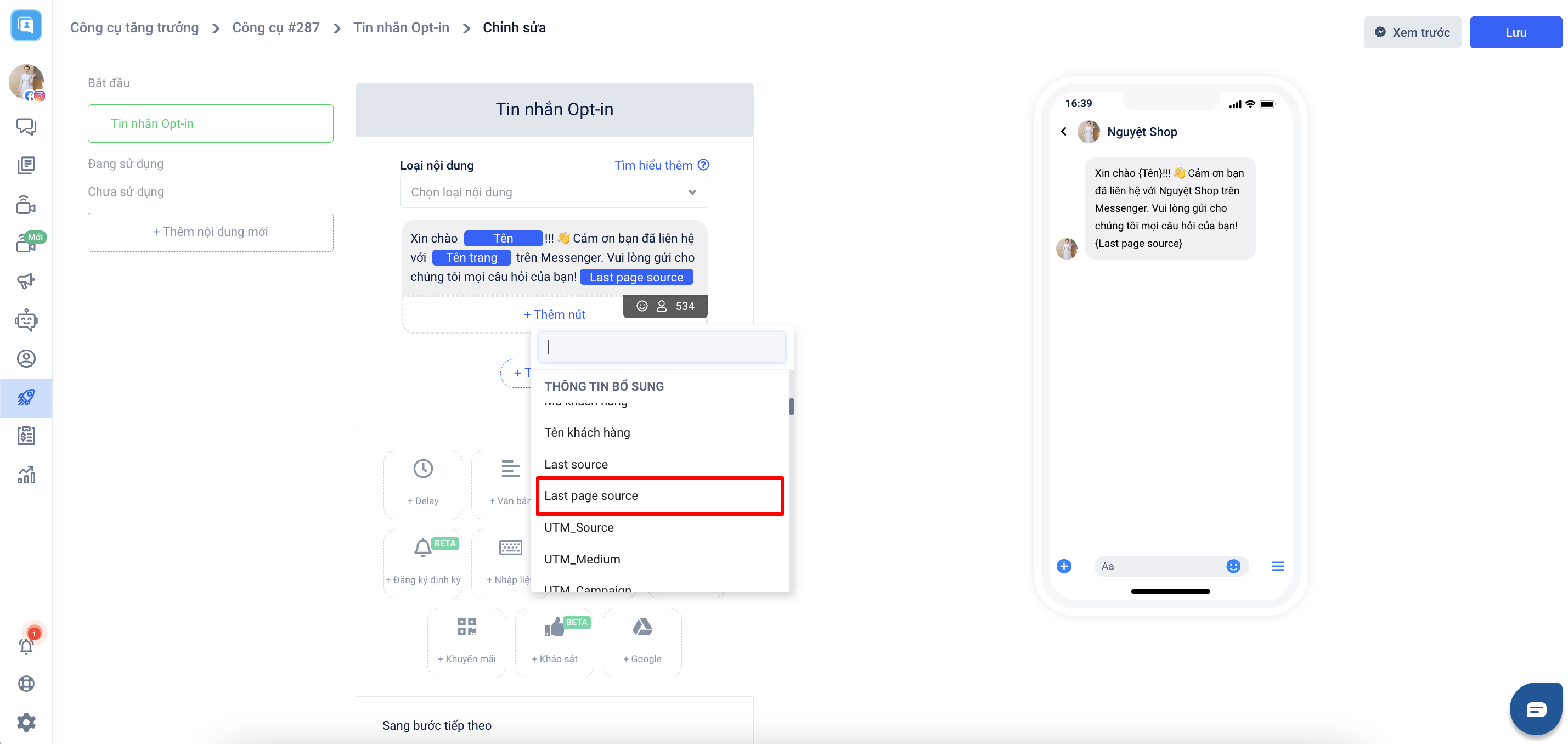Viewport: 1568px width, 744px height.
Task: Open the statistics chart sidebar icon
Action: tap(26, 475)
